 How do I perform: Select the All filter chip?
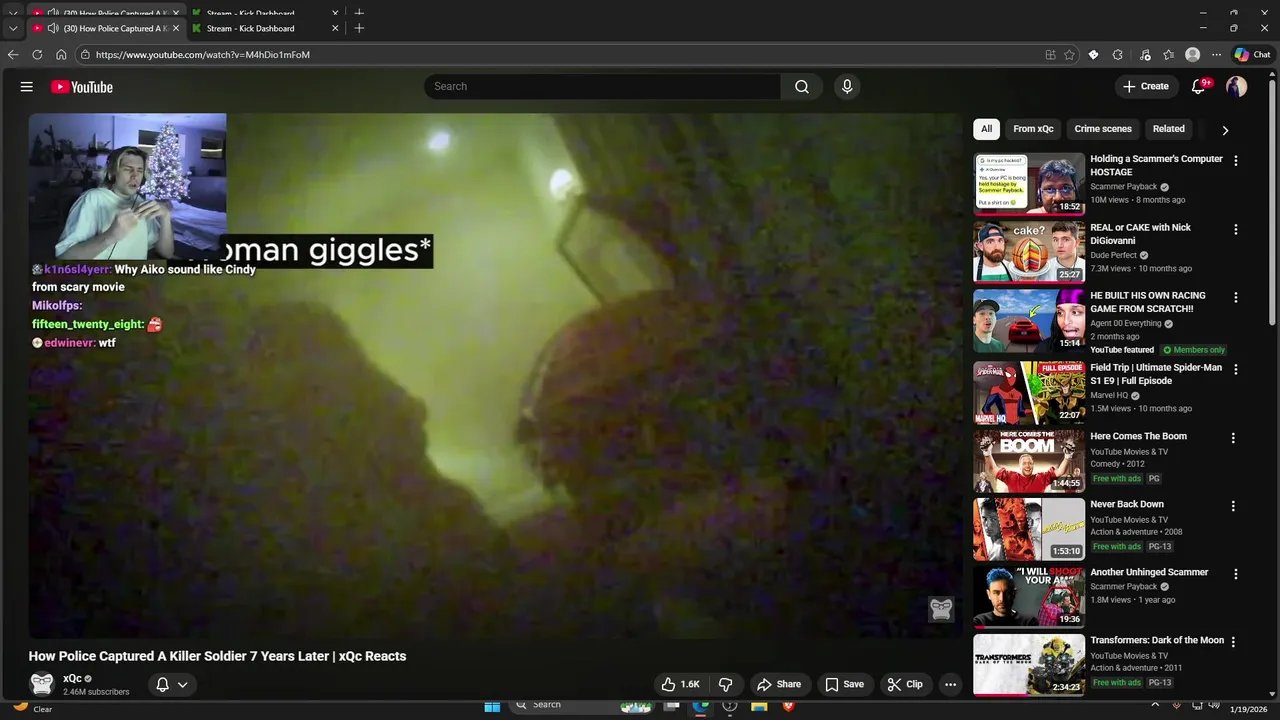pos(986,129)
